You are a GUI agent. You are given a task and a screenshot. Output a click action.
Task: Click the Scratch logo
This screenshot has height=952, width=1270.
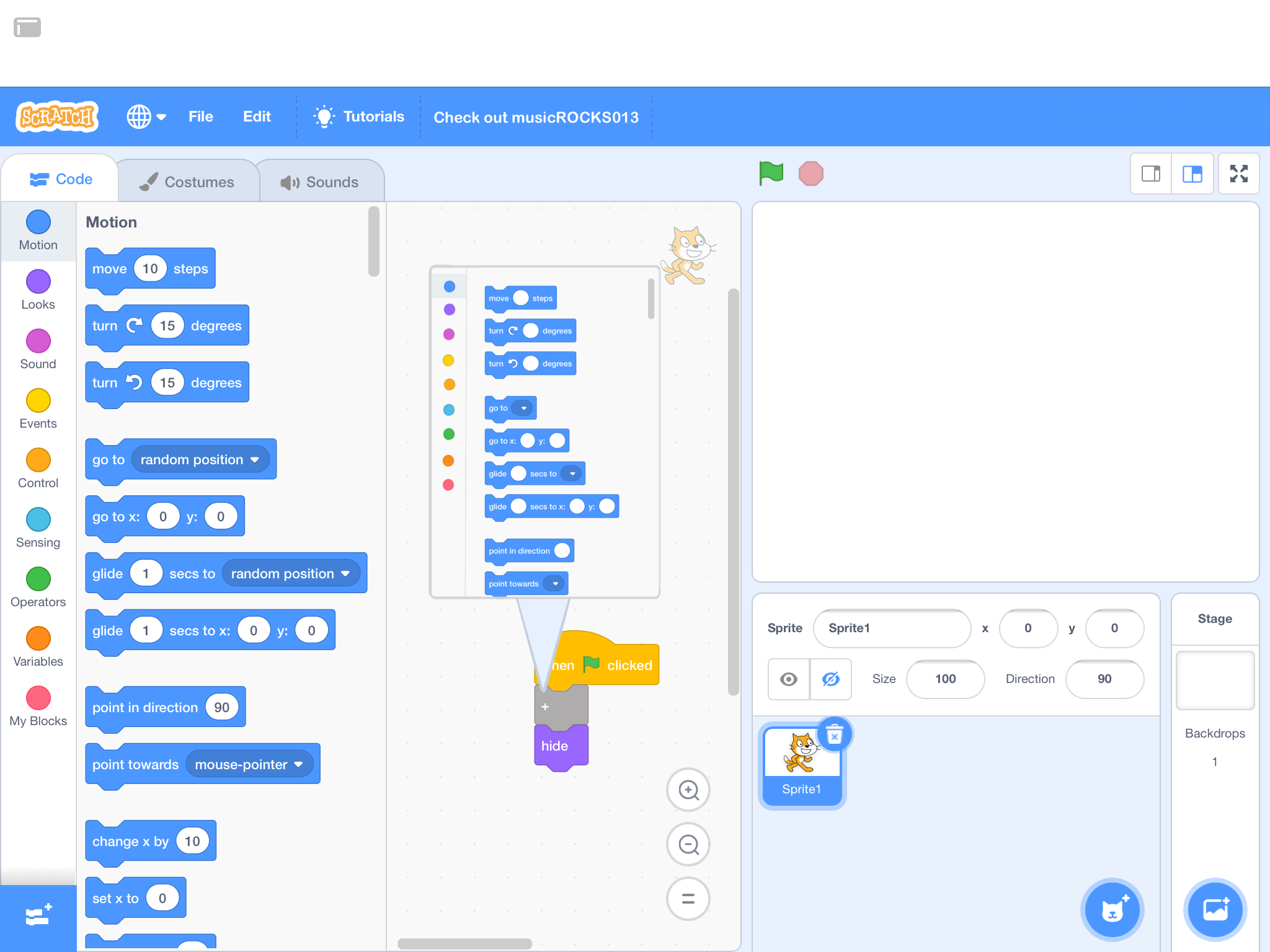(x=57, y=116)
